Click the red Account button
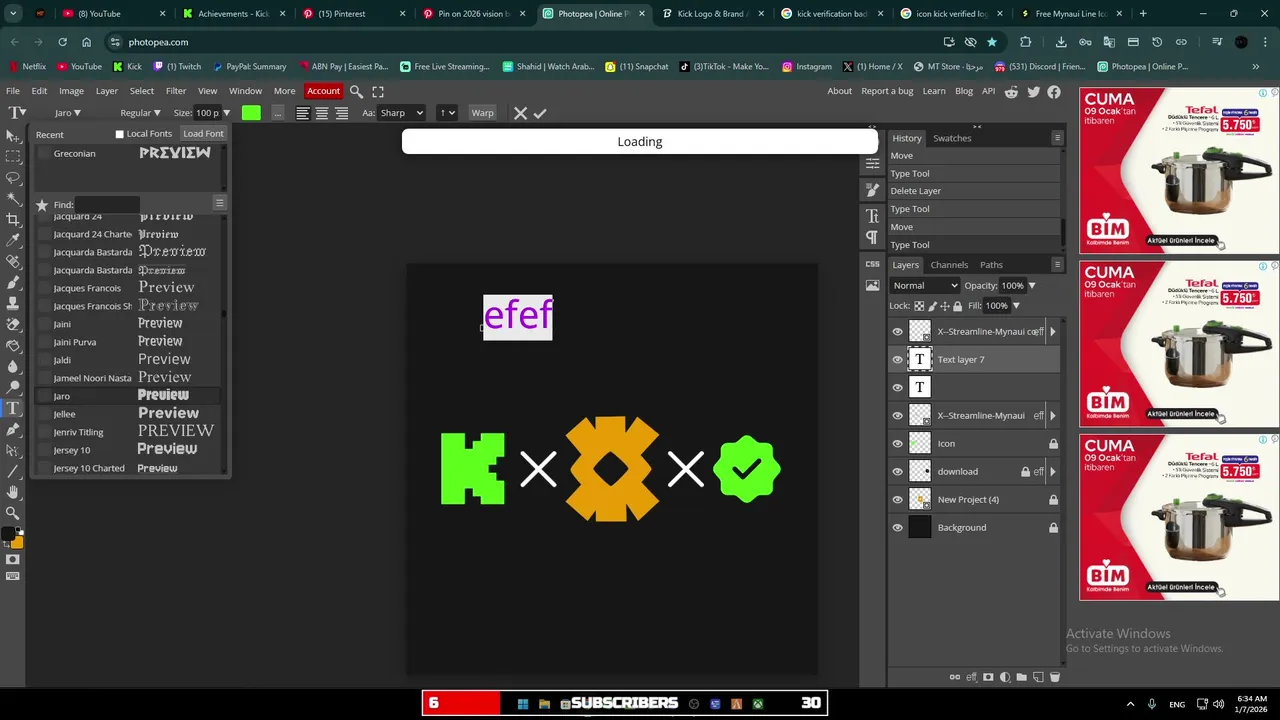Viewport: 1280px width, 720px height. 323,91
